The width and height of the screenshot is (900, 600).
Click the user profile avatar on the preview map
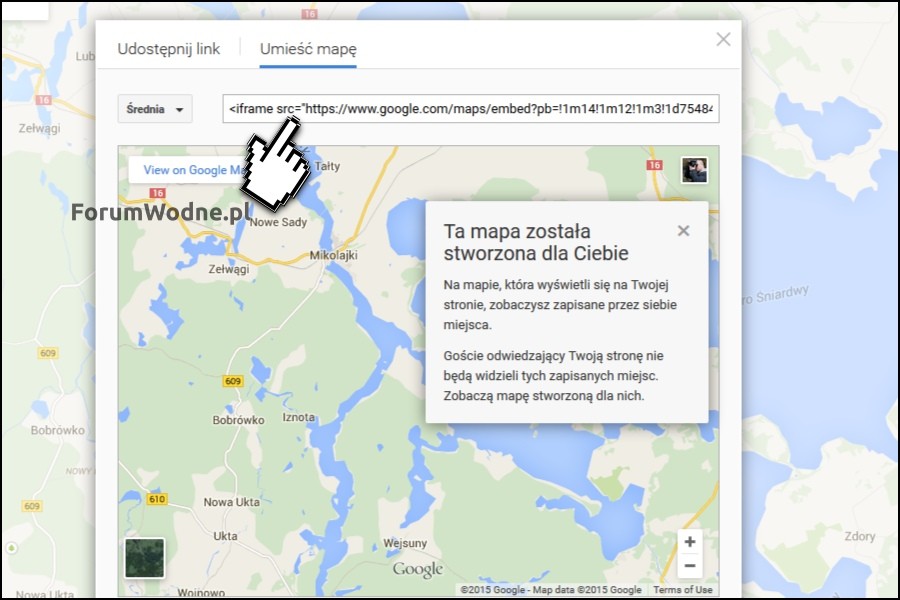click(x=695, y=170)
